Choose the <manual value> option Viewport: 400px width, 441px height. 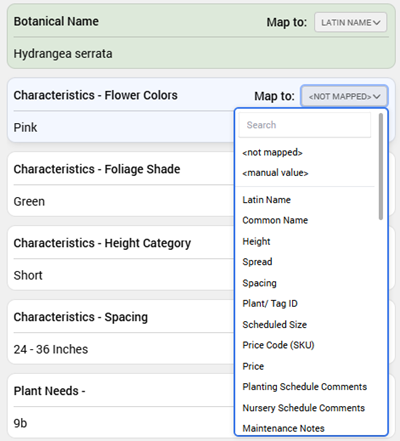[x=275, y=173]
